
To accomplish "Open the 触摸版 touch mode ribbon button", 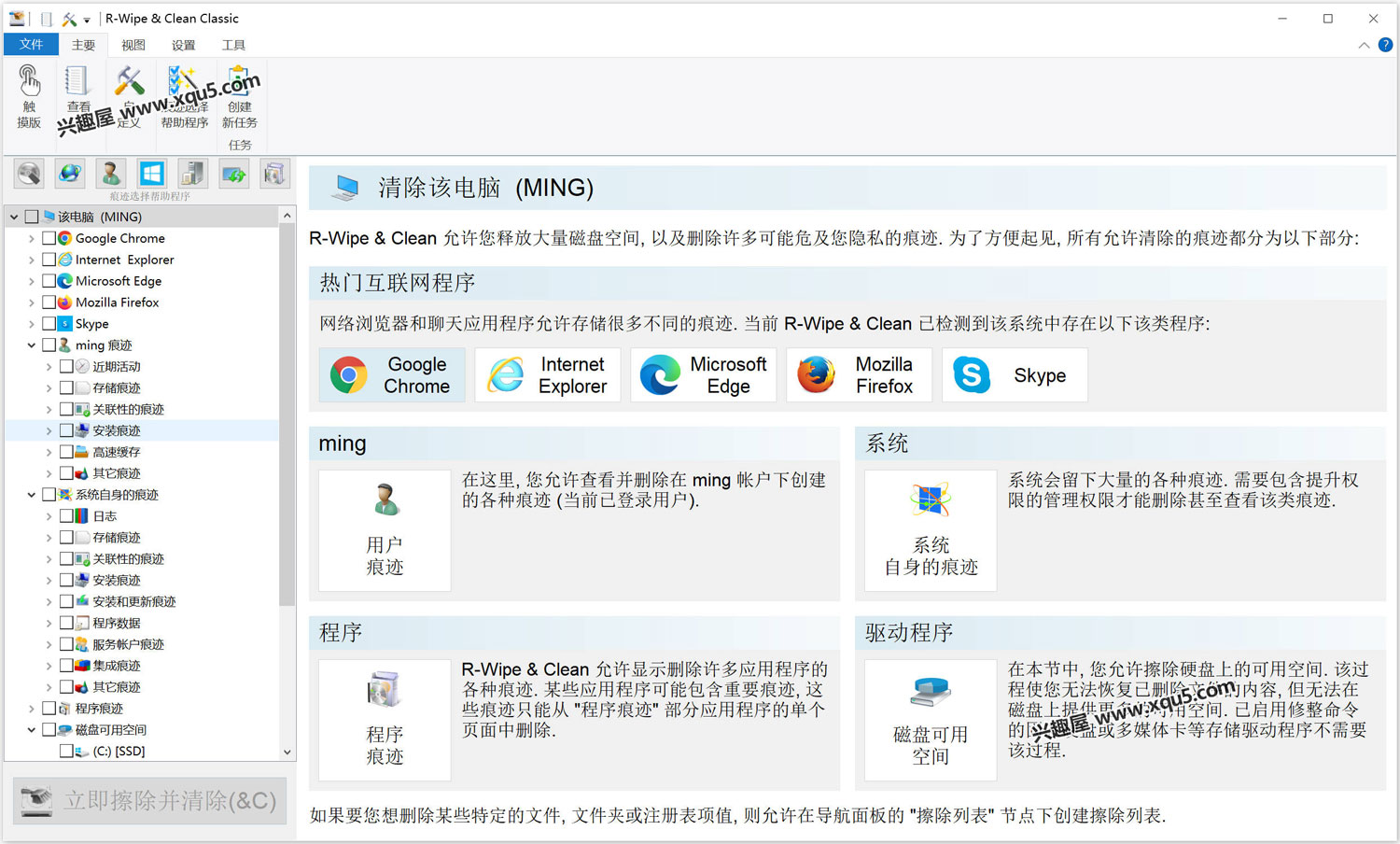I will click(29, 97).
